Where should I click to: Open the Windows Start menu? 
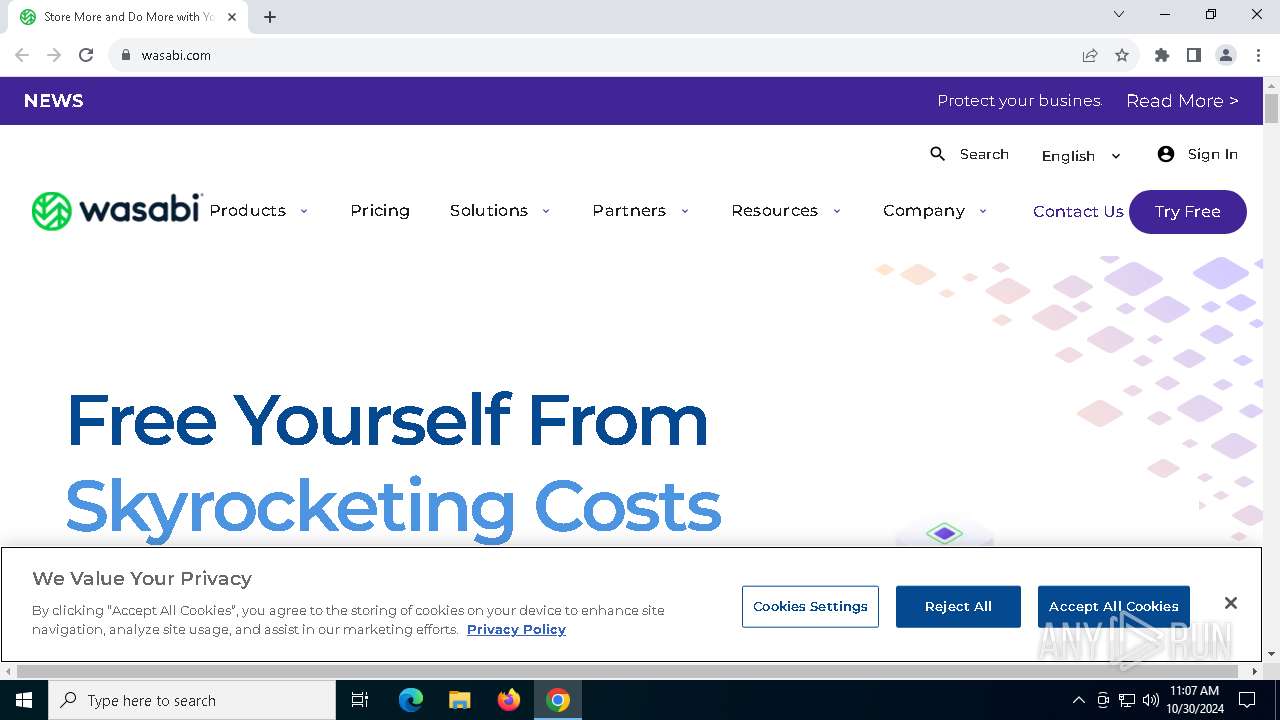click(x=24, y=700)
